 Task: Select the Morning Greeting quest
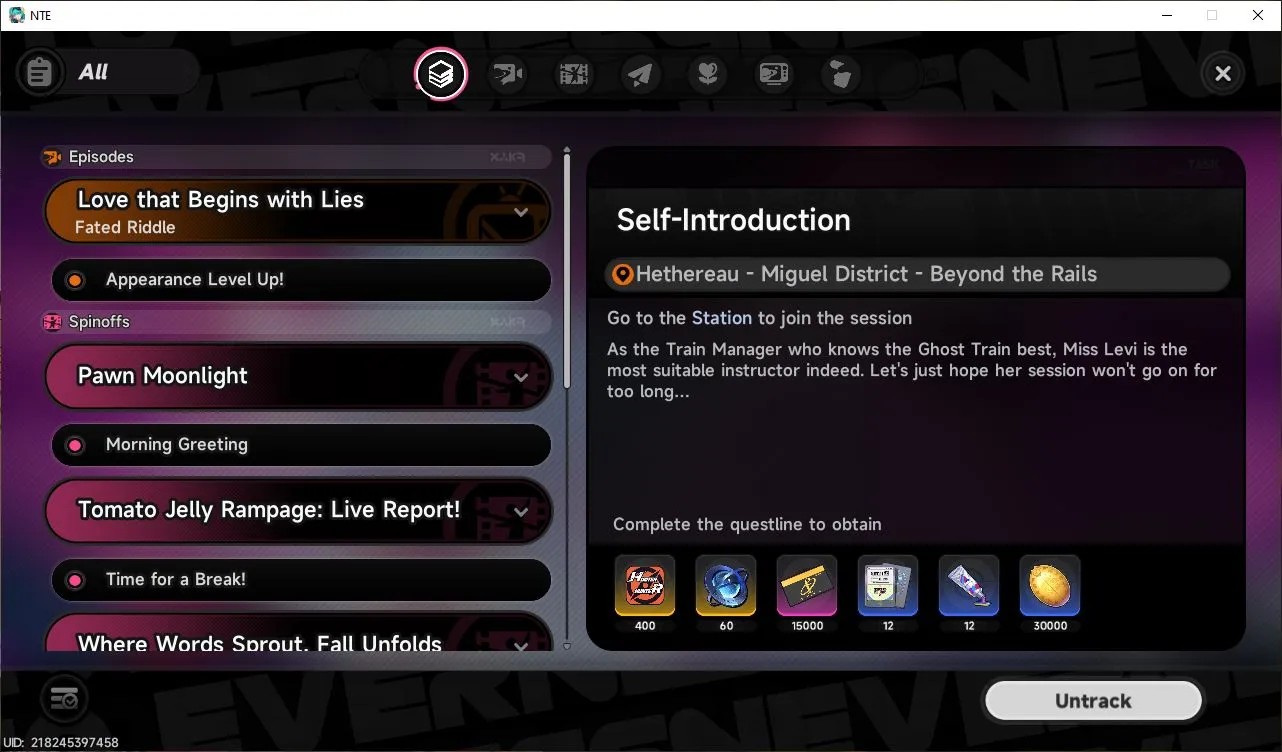301,445
